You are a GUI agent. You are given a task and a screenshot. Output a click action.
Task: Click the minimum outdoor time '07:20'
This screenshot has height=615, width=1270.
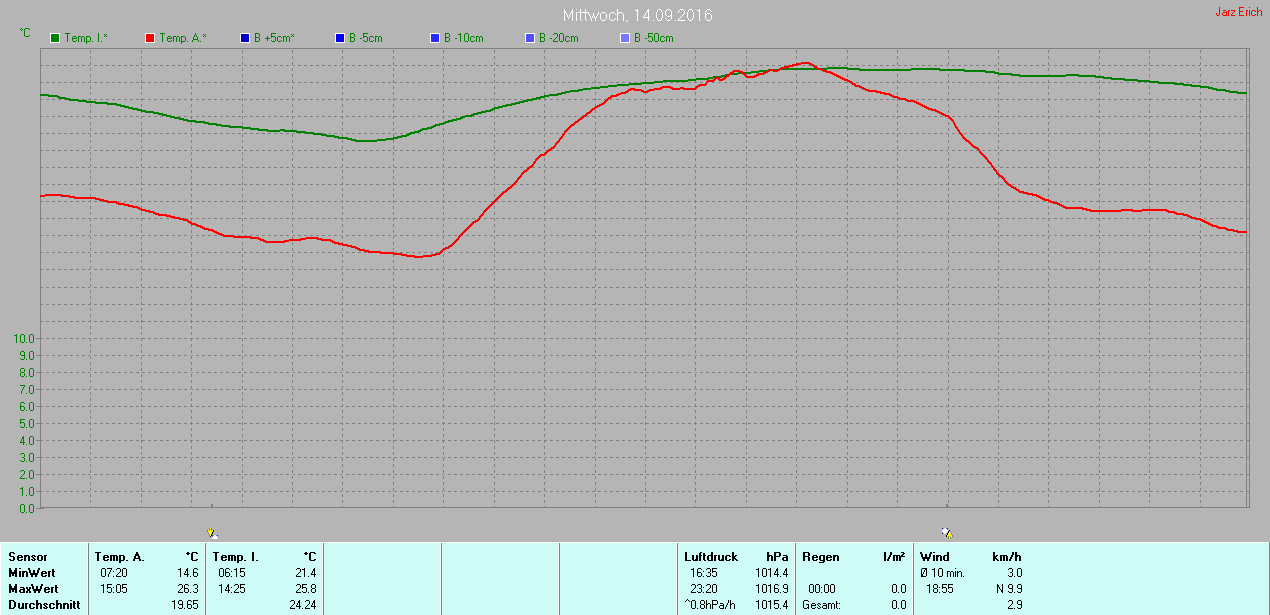(113, 573)
